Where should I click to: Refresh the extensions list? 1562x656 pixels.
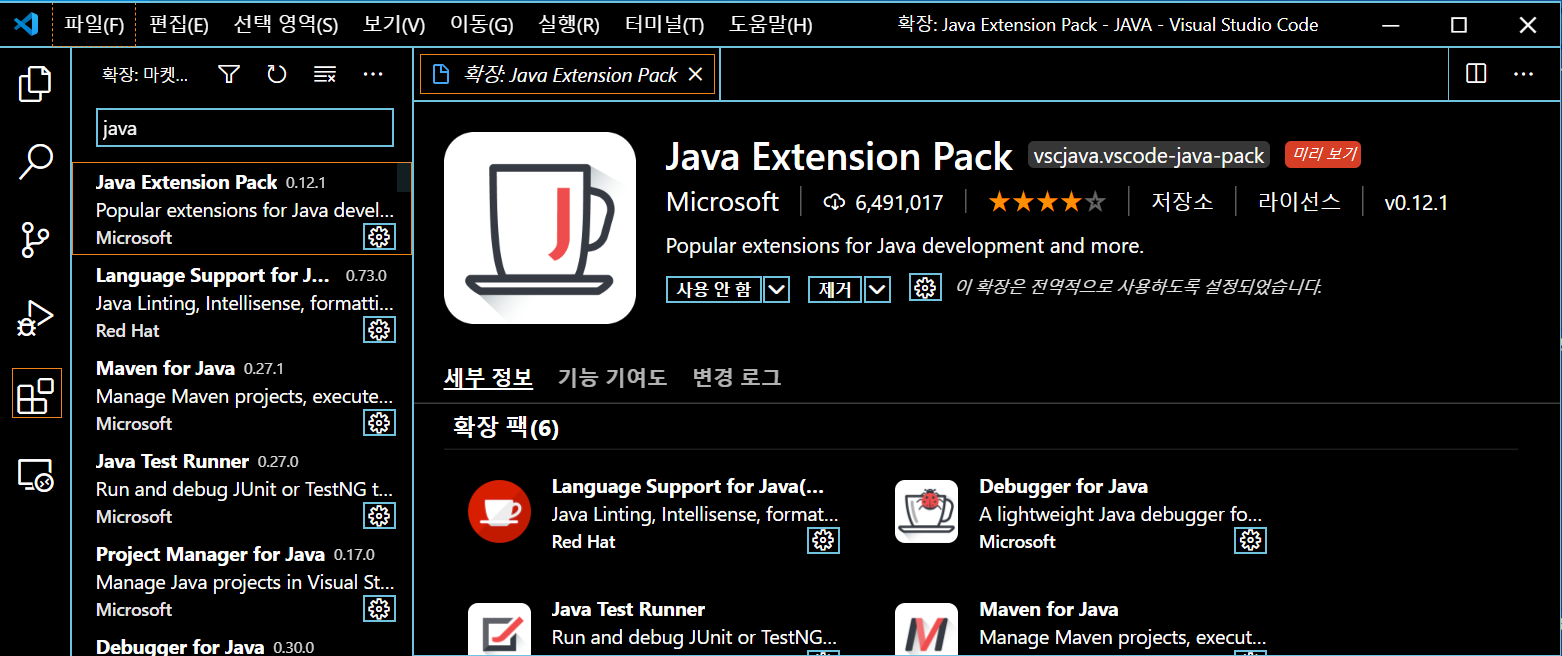(277, 74)
